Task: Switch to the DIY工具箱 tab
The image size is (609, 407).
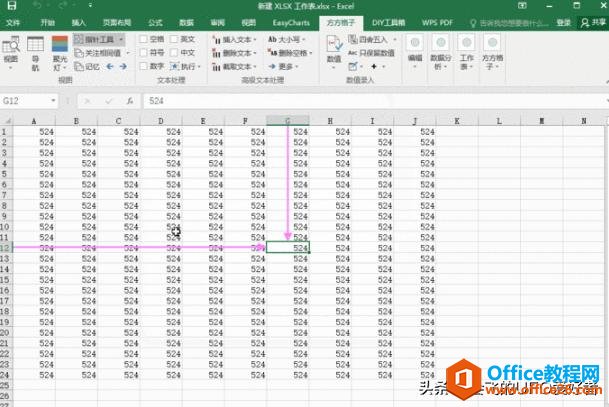Action: click(x=388, y=23)
